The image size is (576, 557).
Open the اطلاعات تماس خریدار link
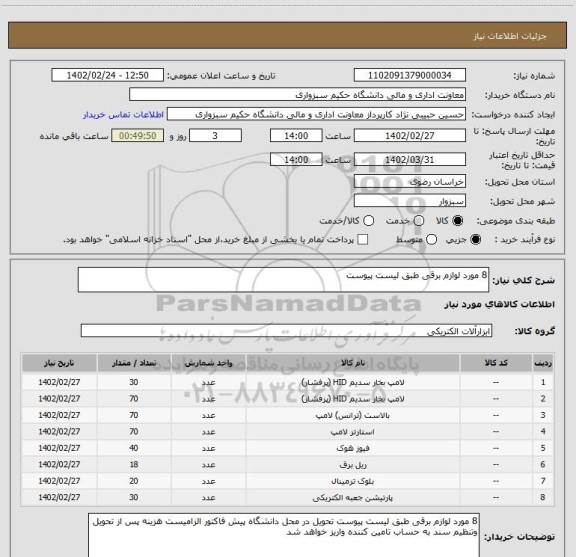click(123, 115)
